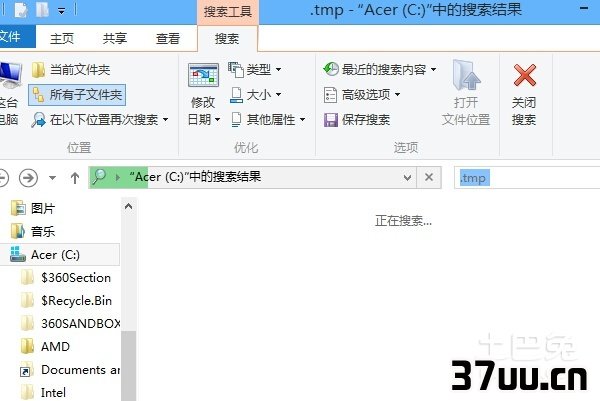Click the red Close search (关闭搜索) icon
The width and height of the screenshot is (600, 401).
(x=525, y=75)
